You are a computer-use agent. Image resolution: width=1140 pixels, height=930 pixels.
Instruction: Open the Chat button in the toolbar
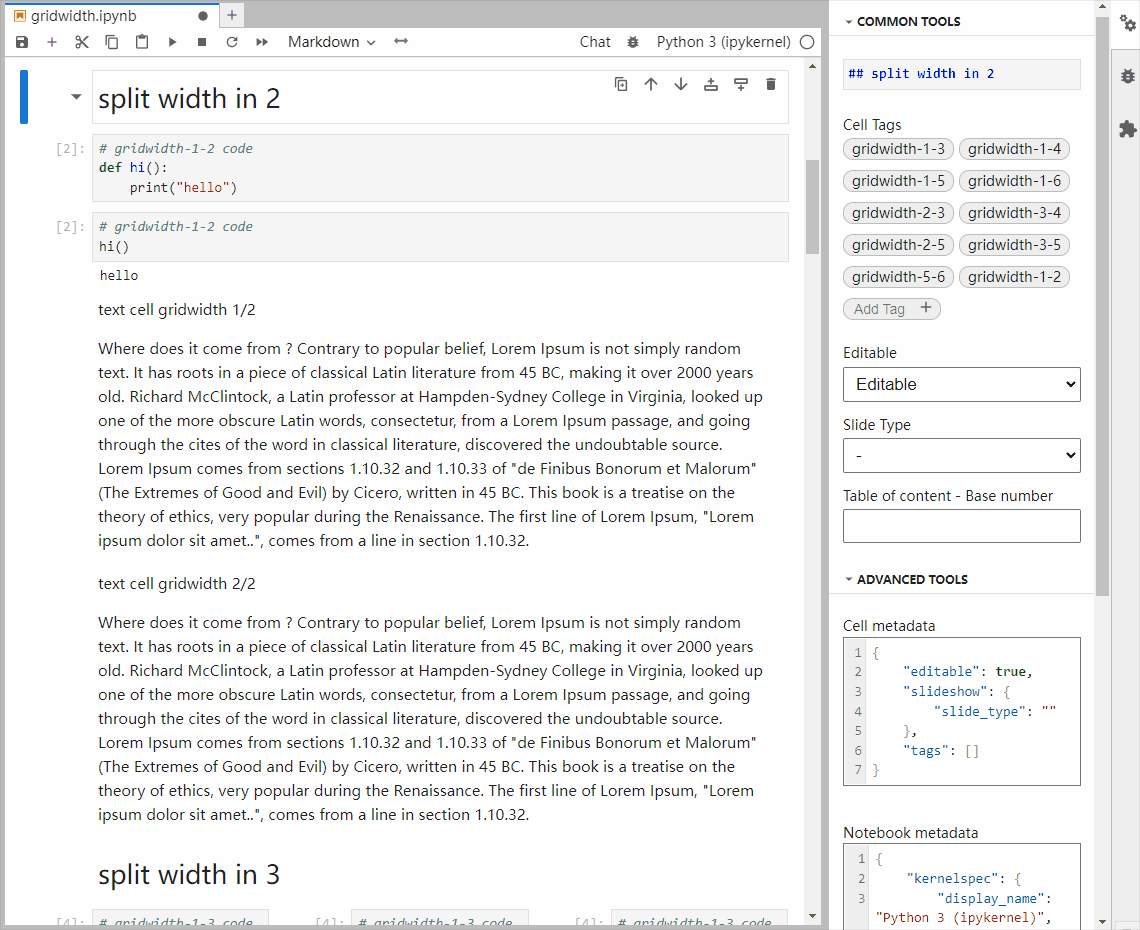tap(595, 42)
